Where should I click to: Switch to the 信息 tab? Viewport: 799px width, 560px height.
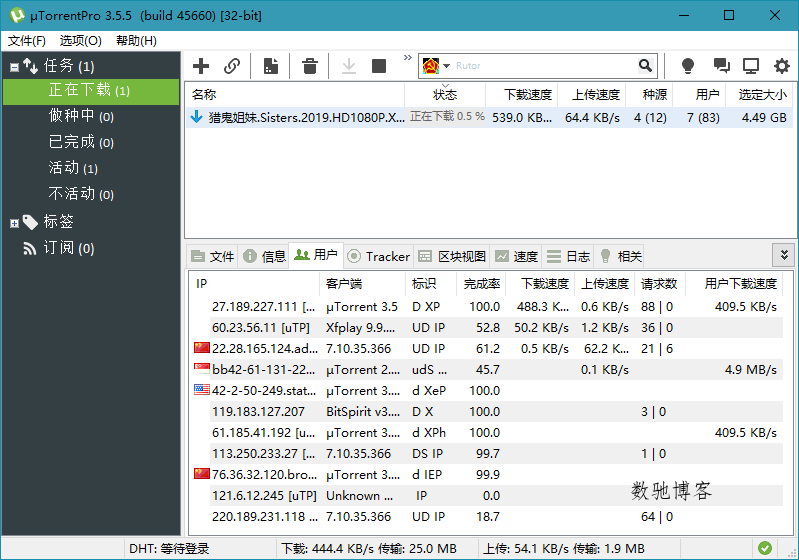(264, 256)
